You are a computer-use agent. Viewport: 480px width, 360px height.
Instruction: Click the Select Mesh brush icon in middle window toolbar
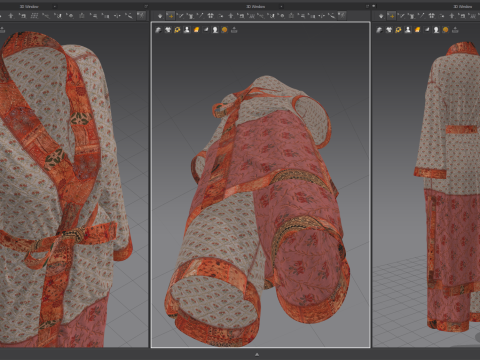tap(180, 16)
